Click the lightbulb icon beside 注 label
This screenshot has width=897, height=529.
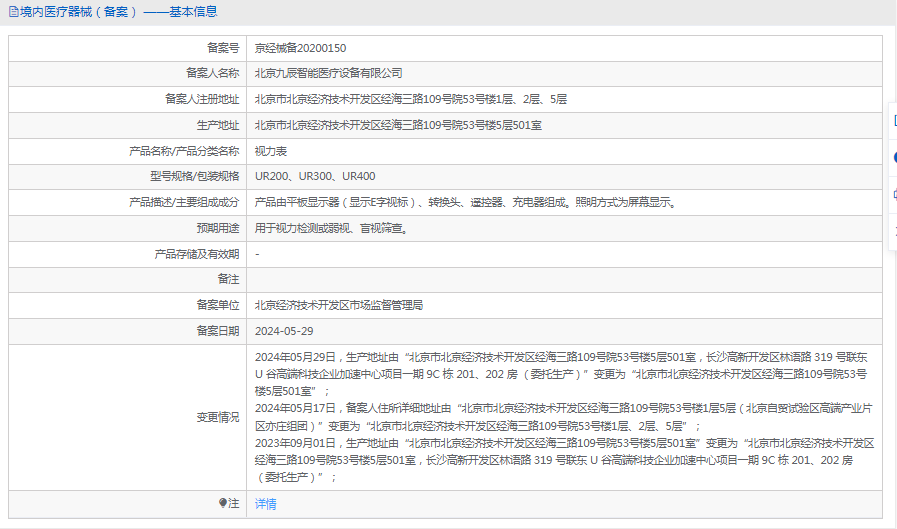pyautogui.click(x=223, y=503)
